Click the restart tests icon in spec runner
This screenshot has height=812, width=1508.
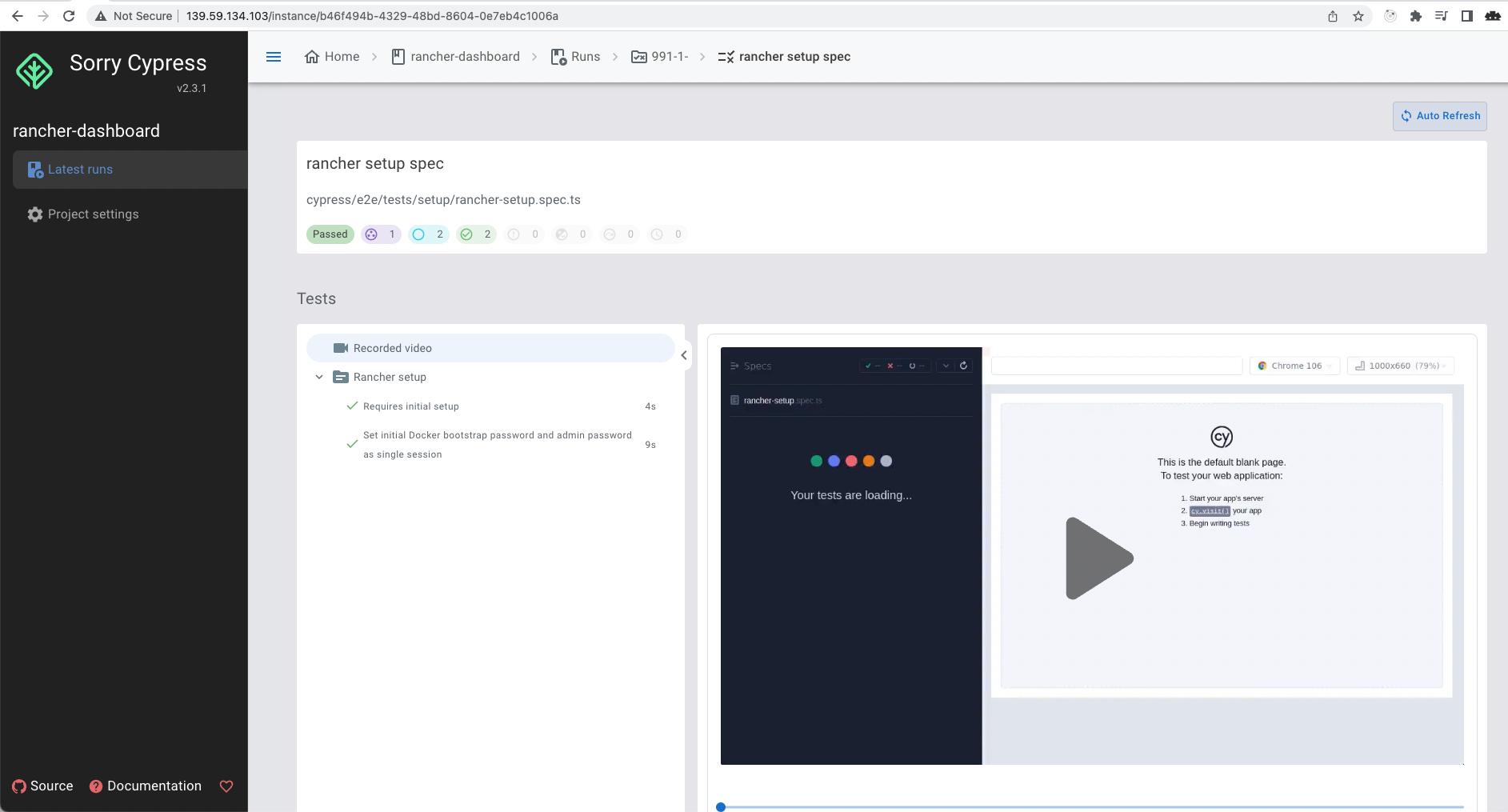coord(964,366)
